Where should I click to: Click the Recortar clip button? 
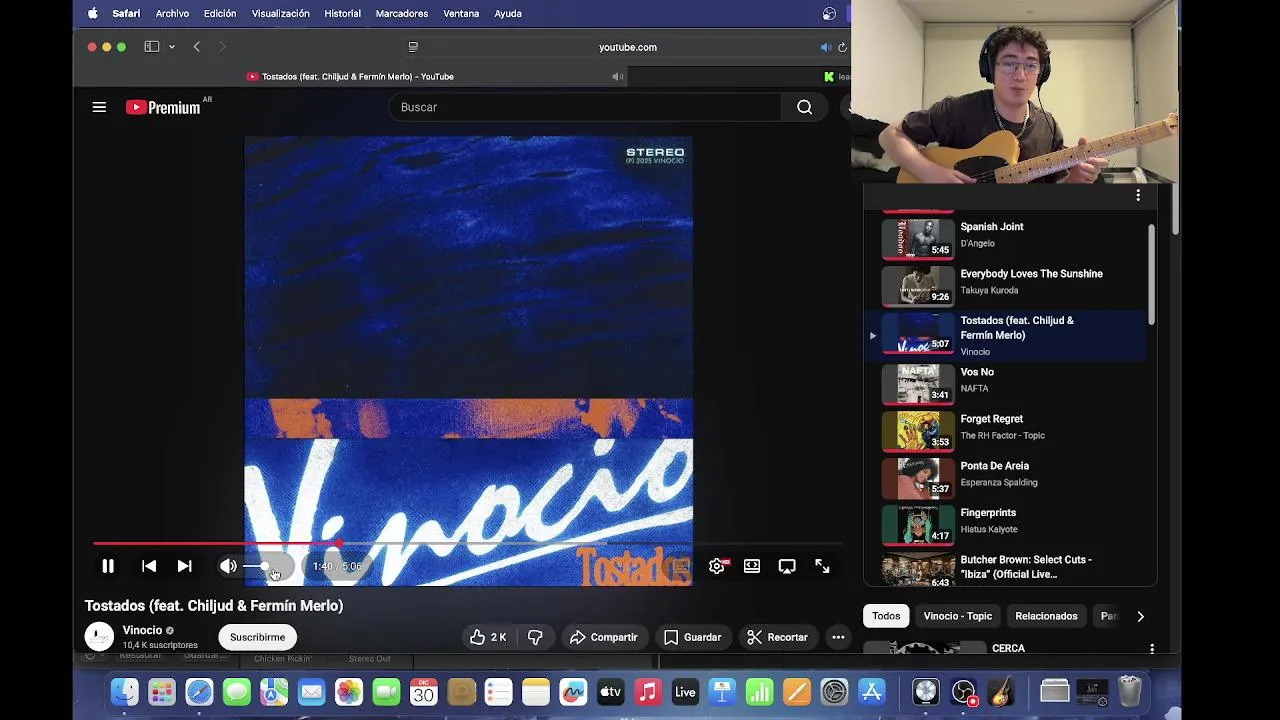(x=777, y=637)
